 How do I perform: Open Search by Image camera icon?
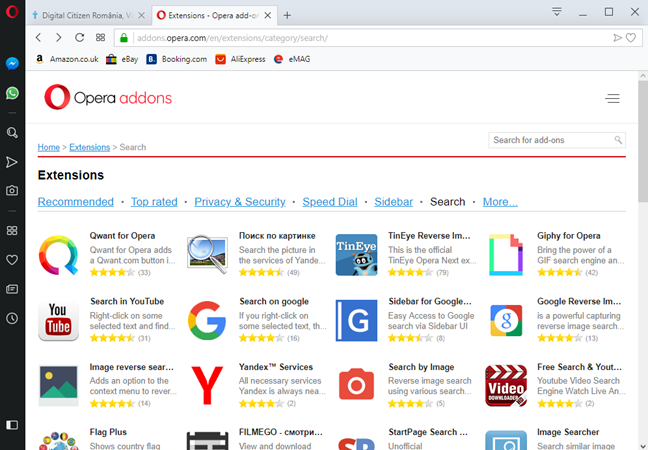356,386
